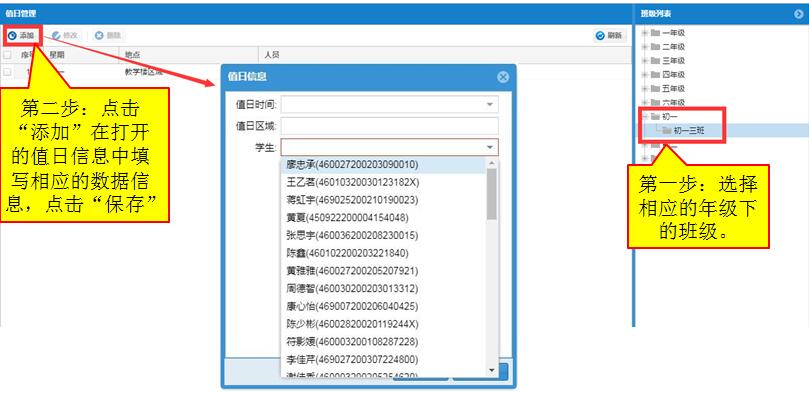Select student 陈鑫 from the list

pyautogui.click(x=383, y=253)
